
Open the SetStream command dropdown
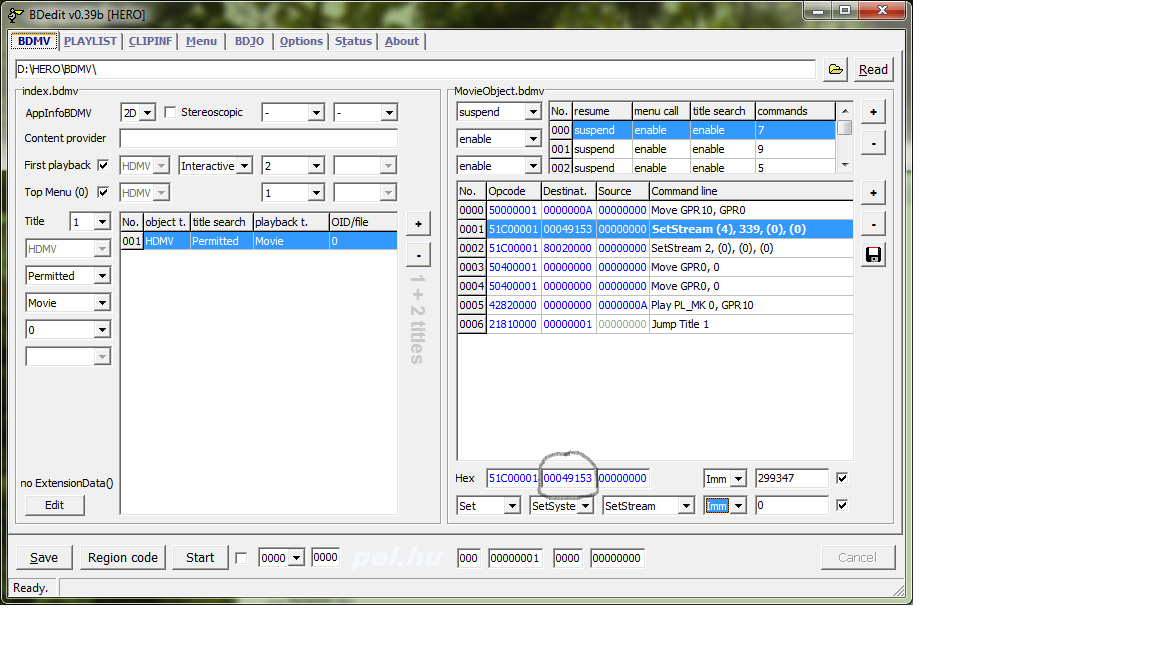click(686, 506)
